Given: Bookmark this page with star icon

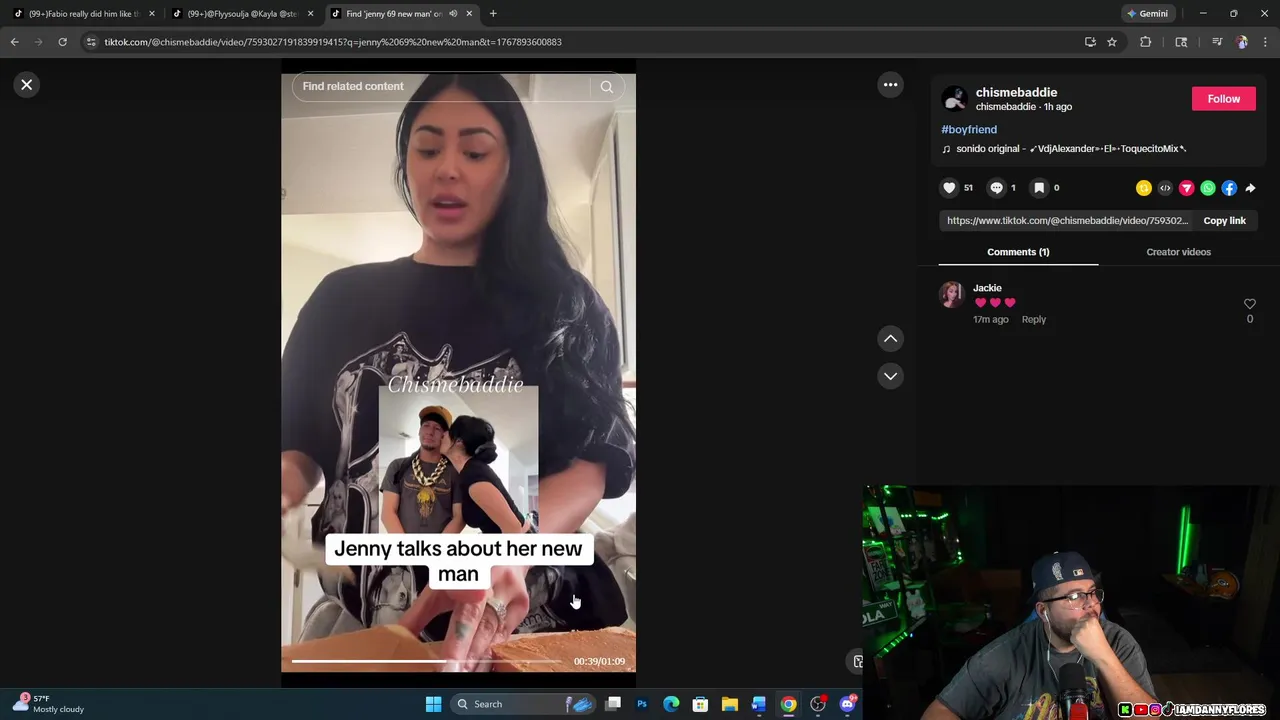Looking at the screenshot, I should click(1111, 42).
